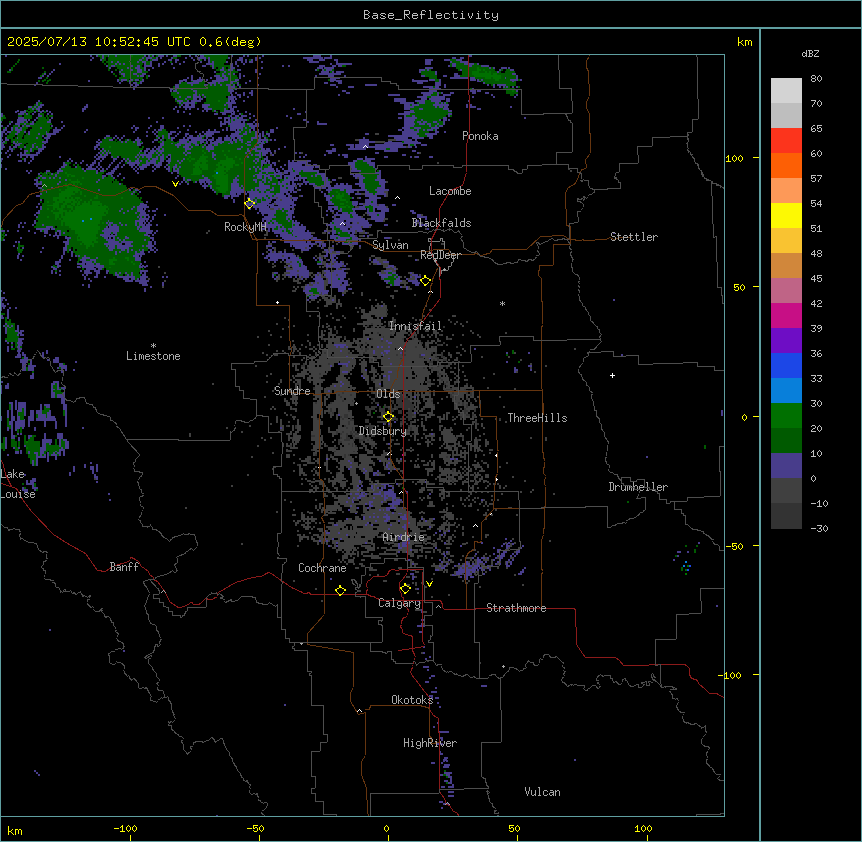Click the yellow diamond marker beside RockyMH
The image size is (862, 842).
[x=250, y=204]
